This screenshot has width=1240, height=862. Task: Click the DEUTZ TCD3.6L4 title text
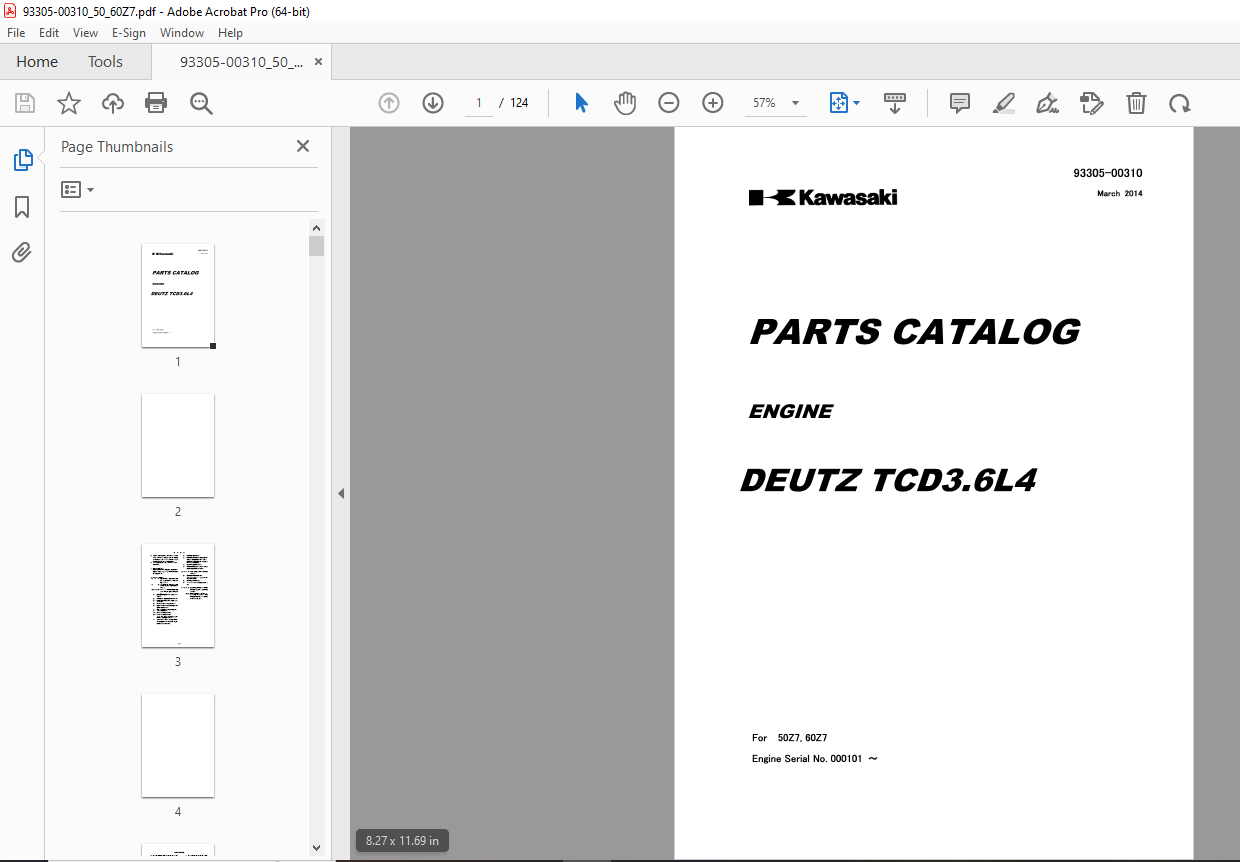pos(888,481)
